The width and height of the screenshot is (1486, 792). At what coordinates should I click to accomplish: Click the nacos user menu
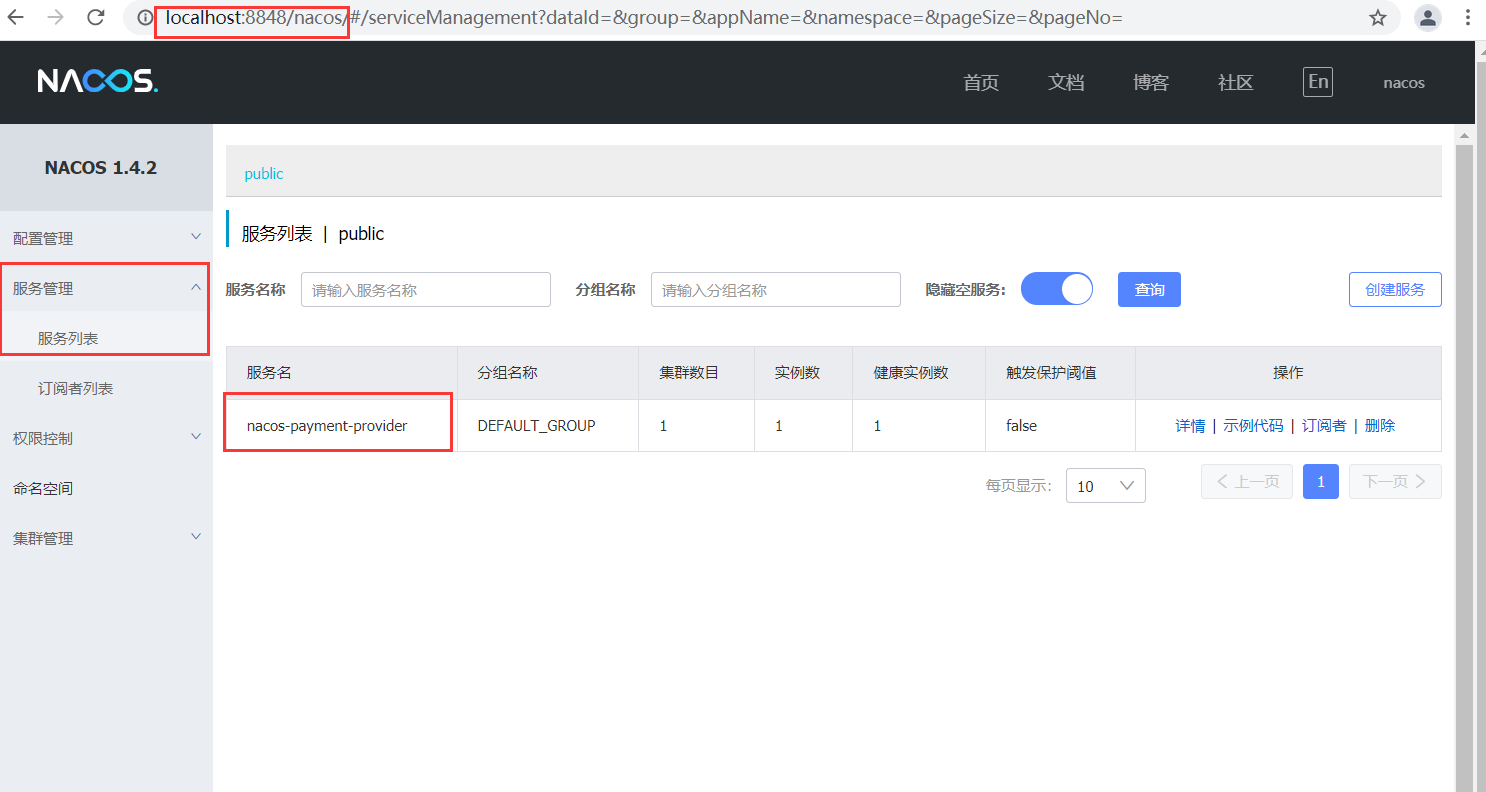click(1404, 83)
